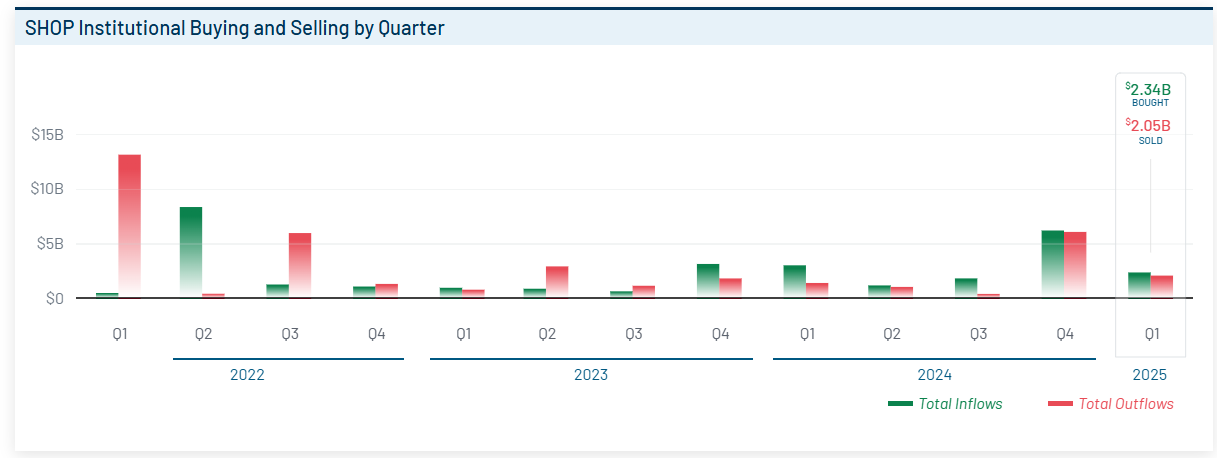Select the Q1 2022 red outflows bar
Screen dimensions: 1217x458
pos(129,226)
